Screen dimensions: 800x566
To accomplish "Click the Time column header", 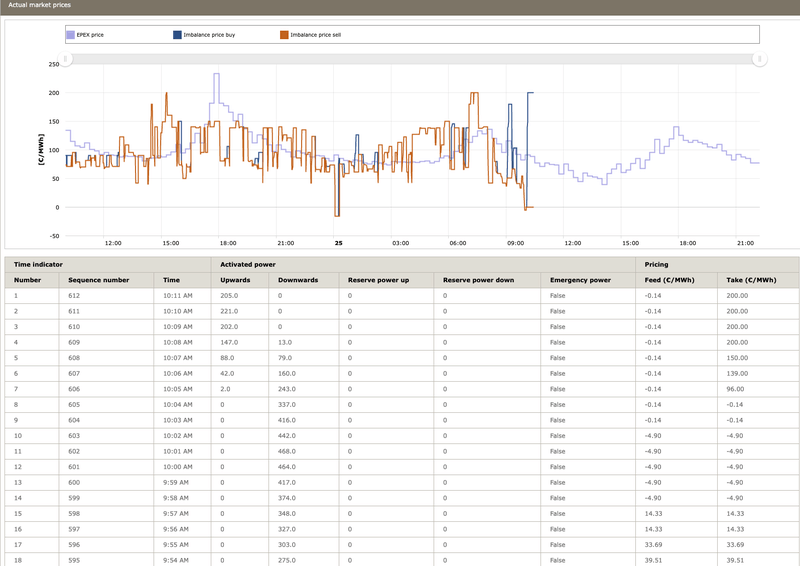I will tap(171, 280).
